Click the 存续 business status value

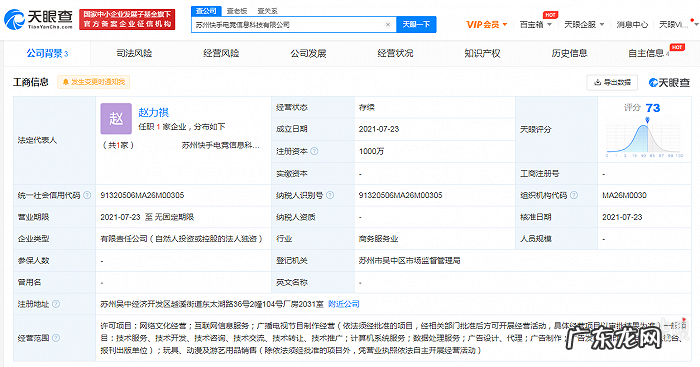point(367,108)
